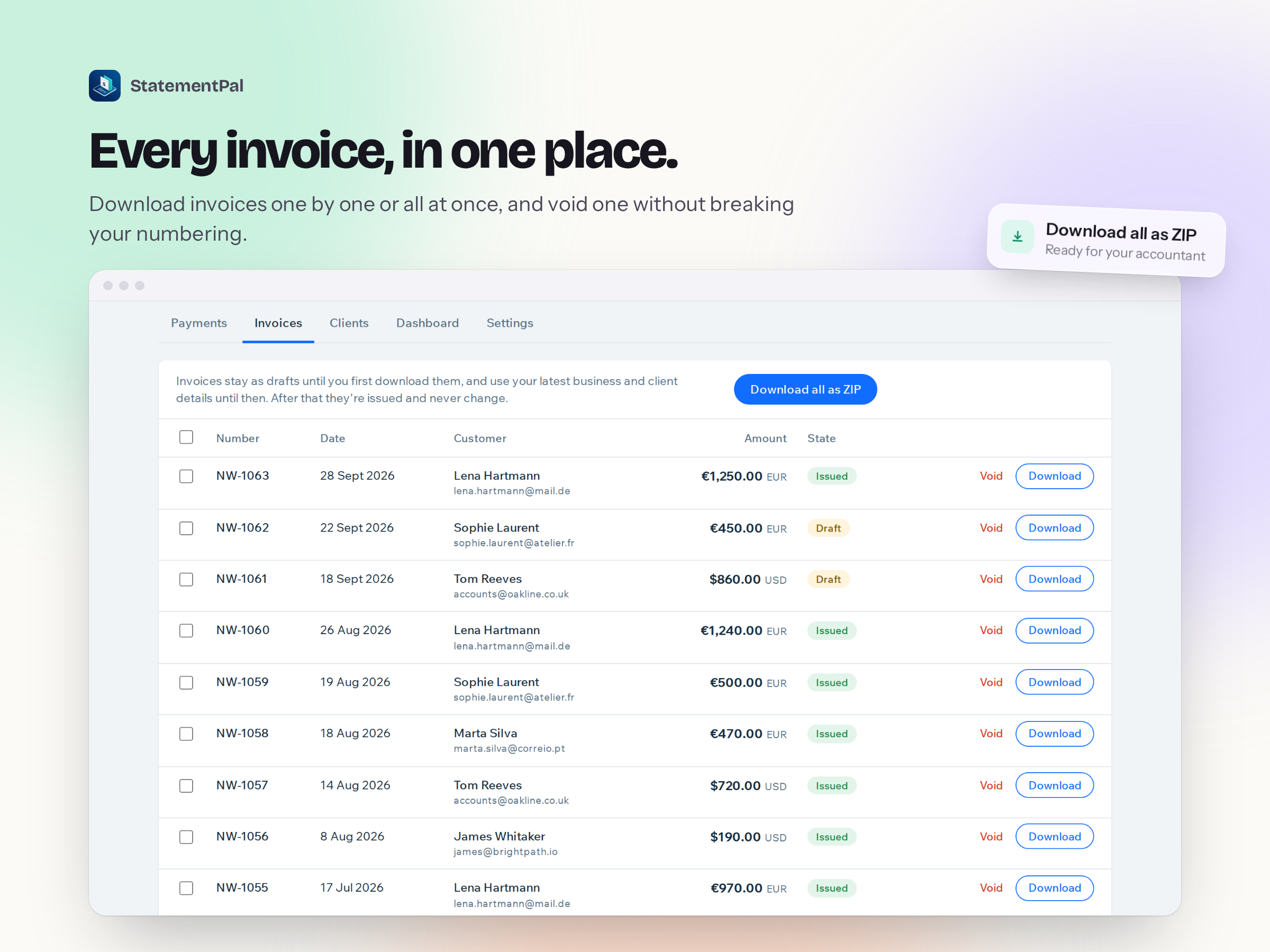Download invoice NW-1061 for Tom Reeves
The height and width of the screenshot is (952, 1270).
(x=1054, y=579)
